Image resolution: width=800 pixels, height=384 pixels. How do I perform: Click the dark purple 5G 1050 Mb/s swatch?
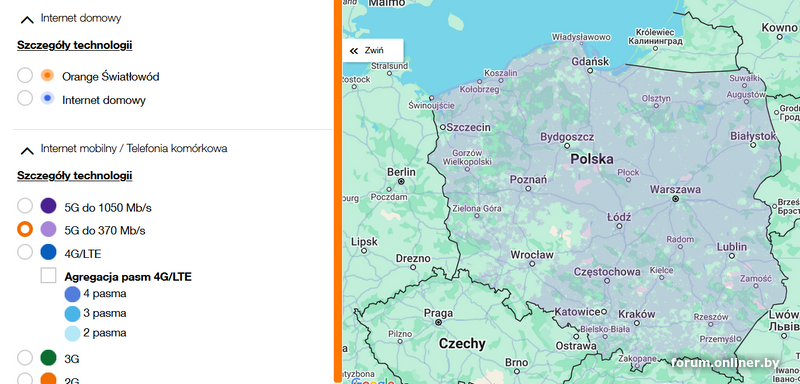pyautogui.click(x=48, y=206)
